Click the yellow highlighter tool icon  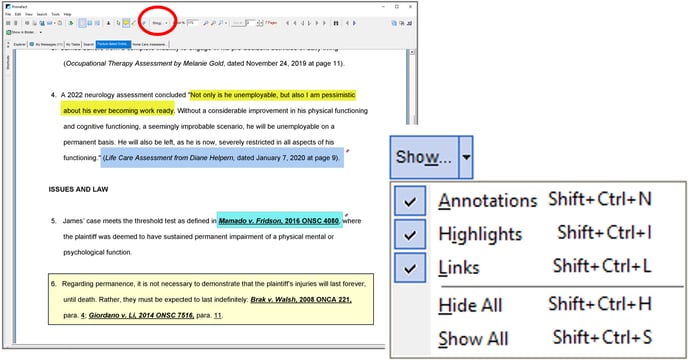(126, 22)
